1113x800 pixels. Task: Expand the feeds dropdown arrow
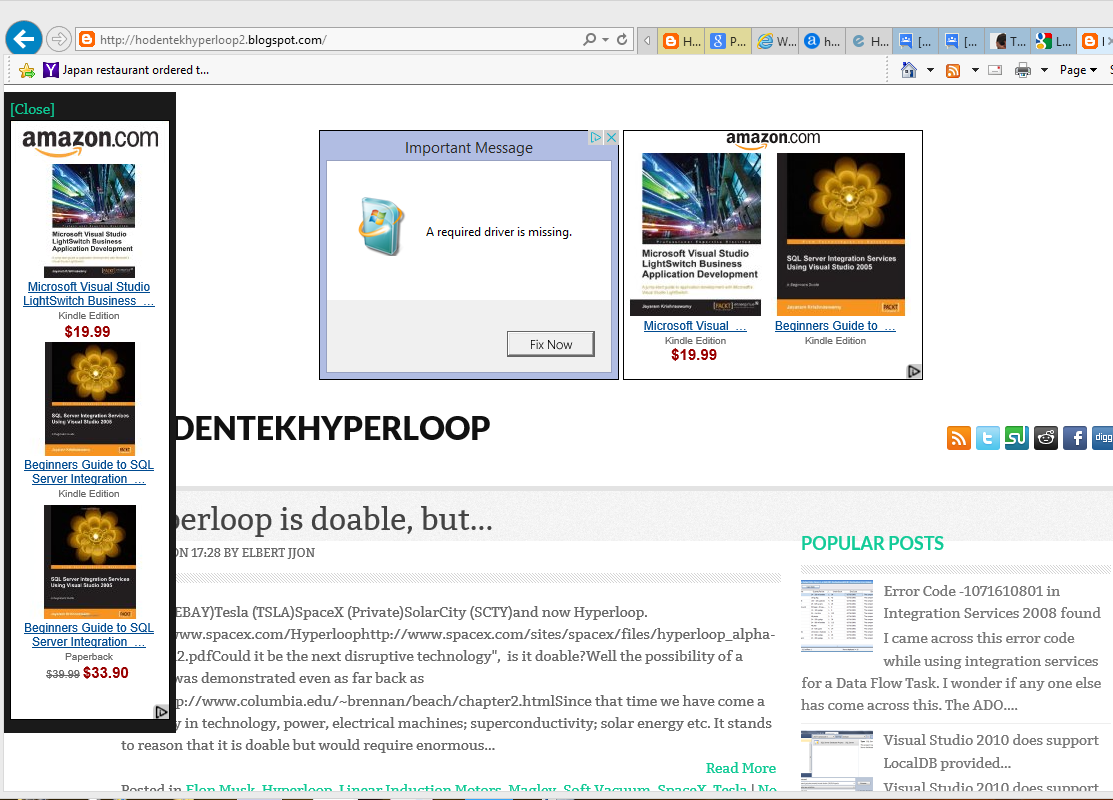[x=975, y=70]
